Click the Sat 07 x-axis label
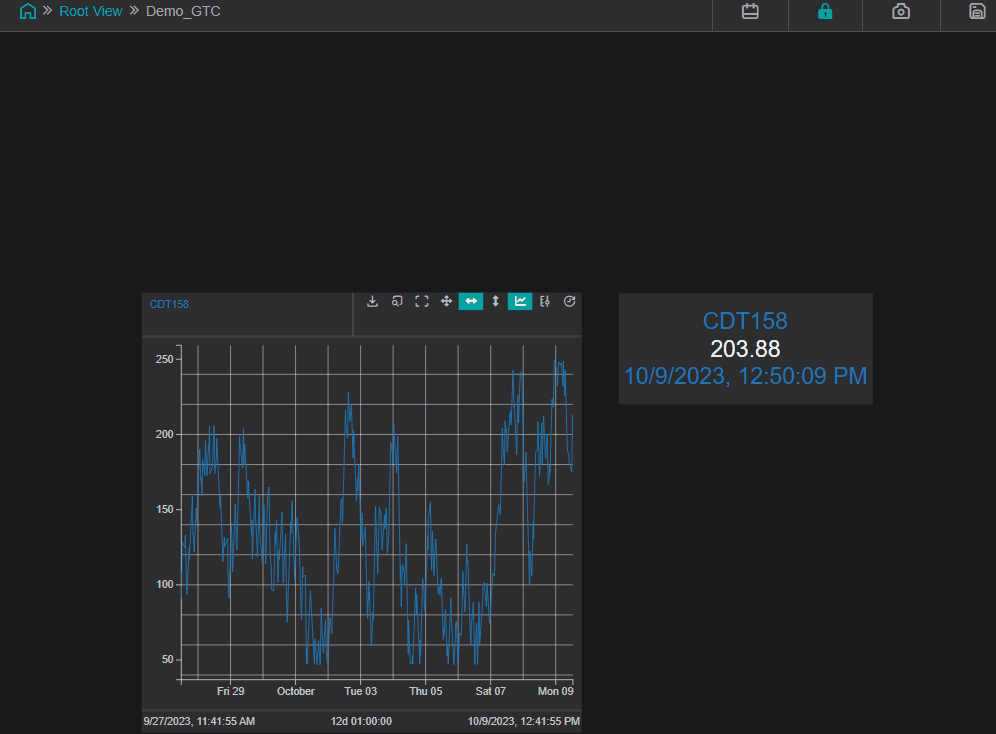 pos(490,691)
